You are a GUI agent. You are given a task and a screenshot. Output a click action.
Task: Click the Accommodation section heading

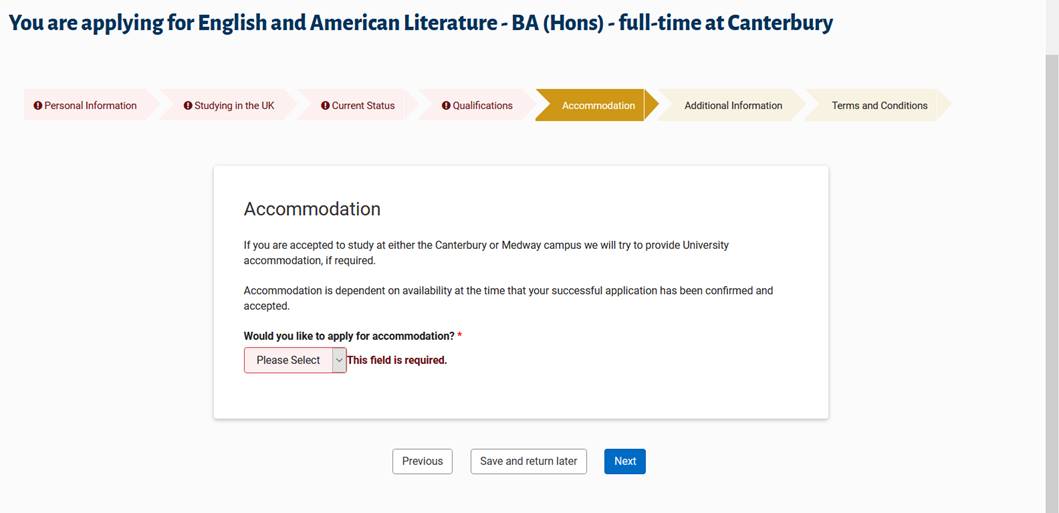[x=312, y=209]
